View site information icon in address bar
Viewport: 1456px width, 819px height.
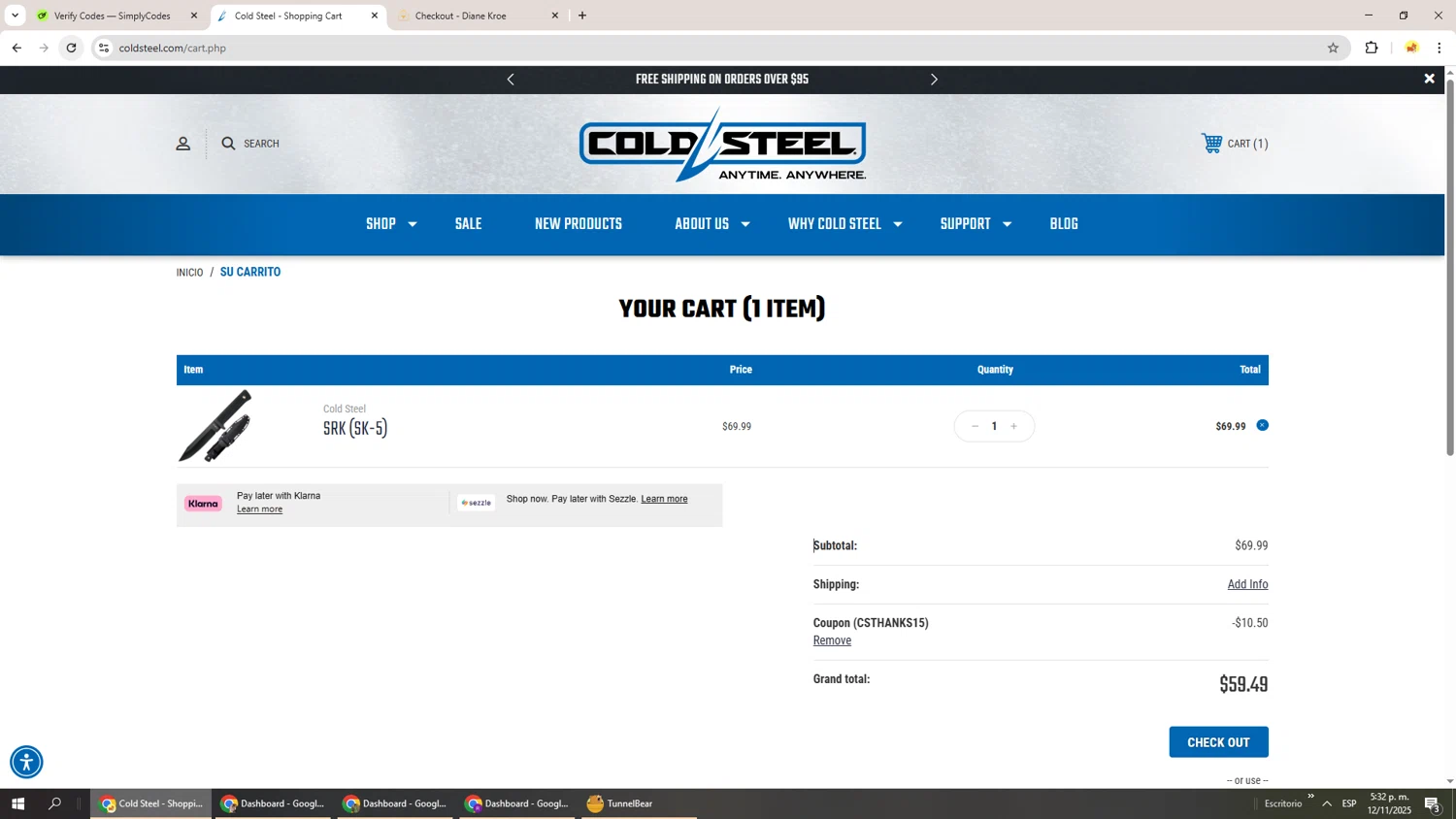[x=104, y=48]
